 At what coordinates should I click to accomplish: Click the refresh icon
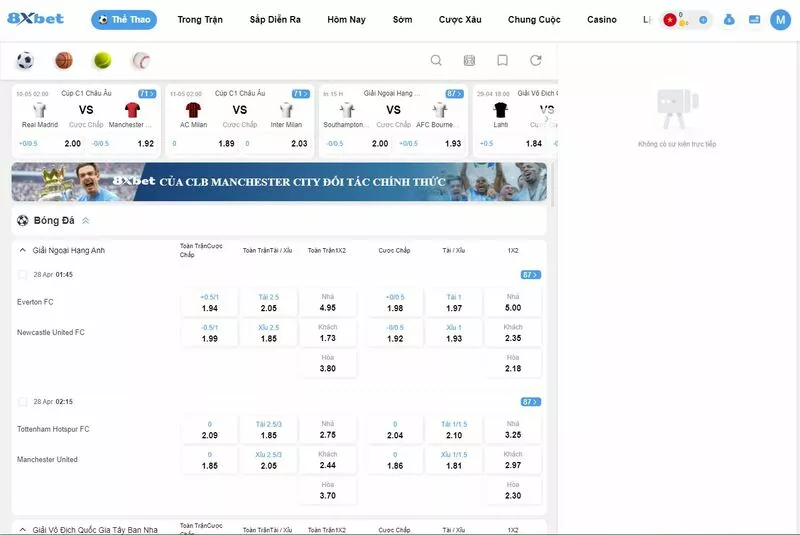(x=536, y=60)
